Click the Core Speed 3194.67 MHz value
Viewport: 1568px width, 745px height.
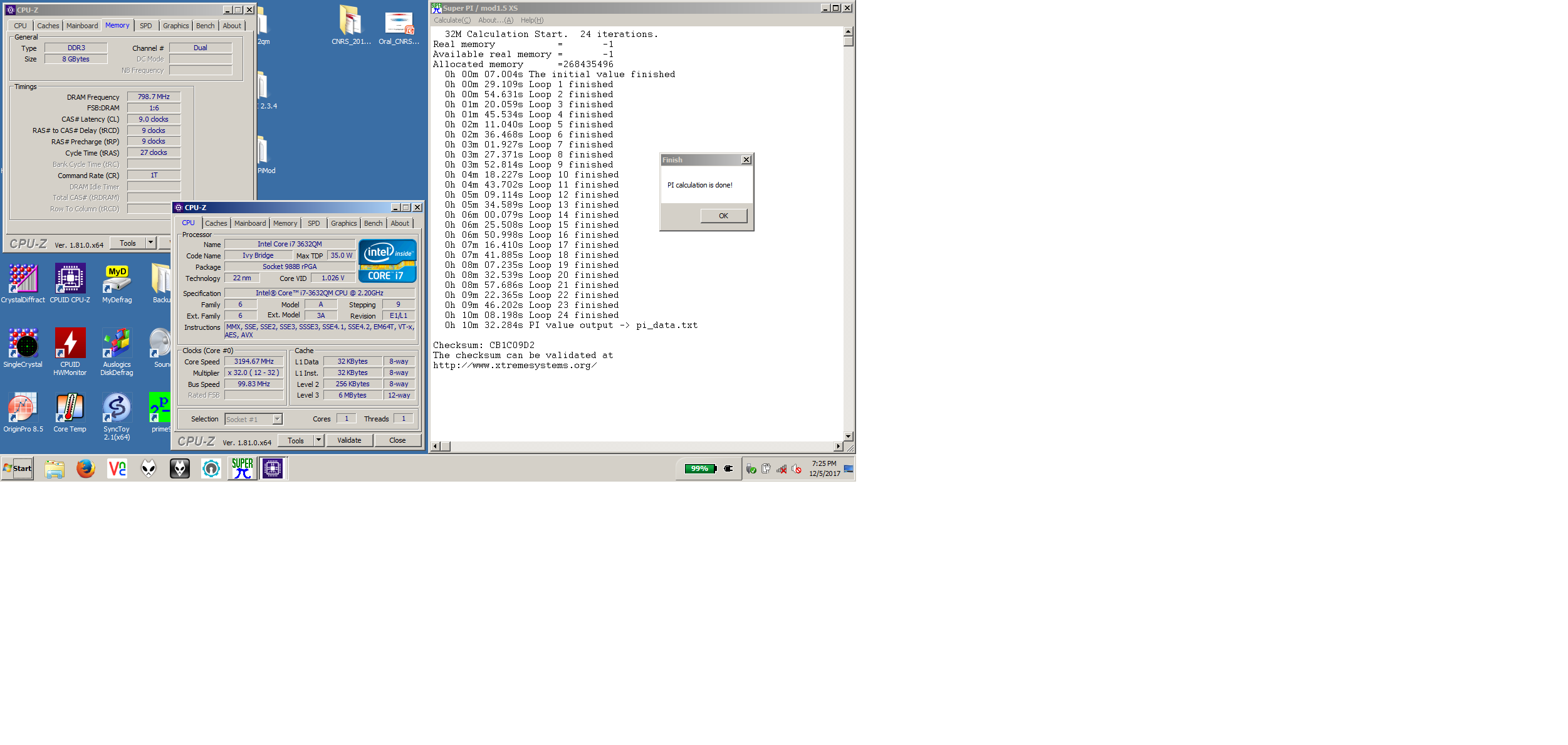254,361
